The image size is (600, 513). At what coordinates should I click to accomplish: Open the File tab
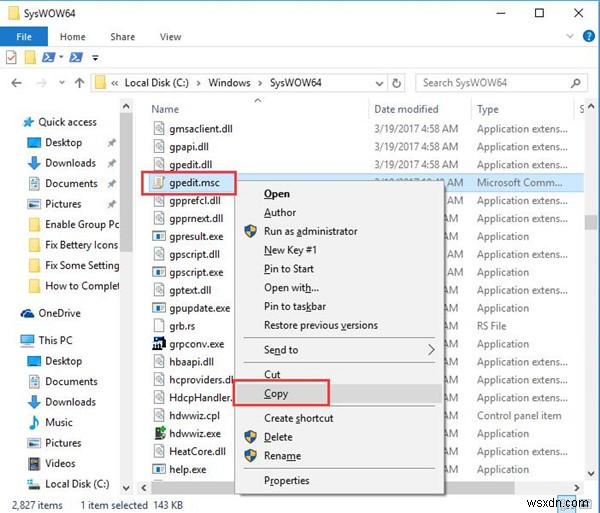pyautogui.click(x=24, y=37)
